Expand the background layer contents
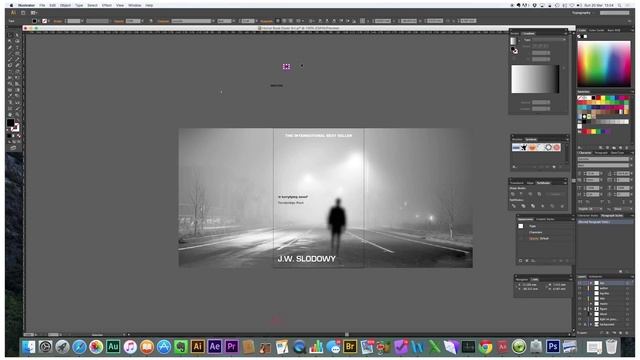The width and height of the screenshot is (640, 360). tap(591, 324)
